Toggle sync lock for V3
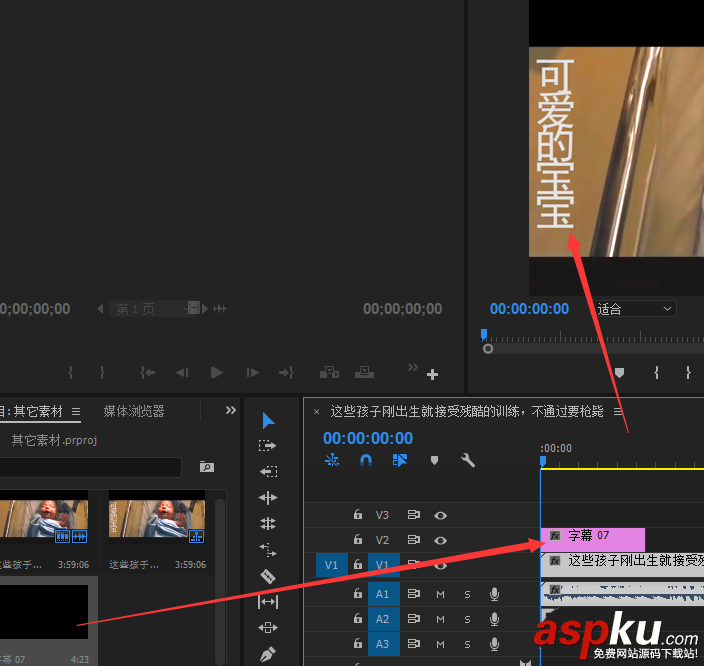704x666 pixels. (414, 515)
